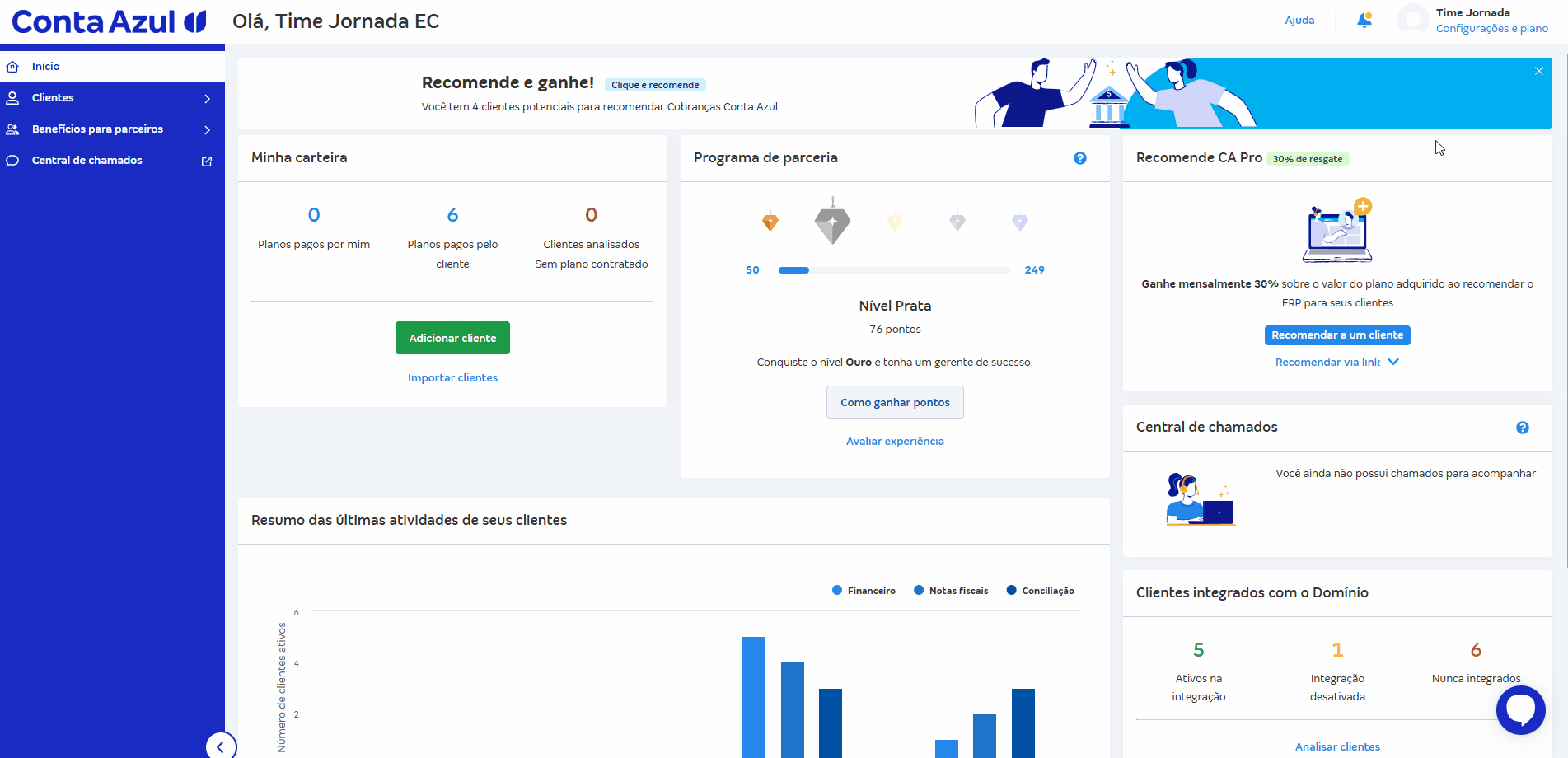Open Benefícios para parceiros menu item
The height and width of the screenshot is (758, 1568).
coord(112,129)
